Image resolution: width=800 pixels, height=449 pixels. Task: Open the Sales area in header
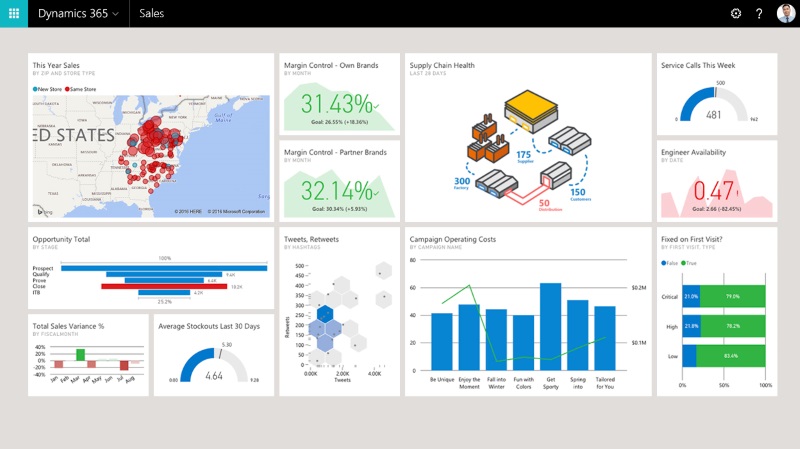152,13
